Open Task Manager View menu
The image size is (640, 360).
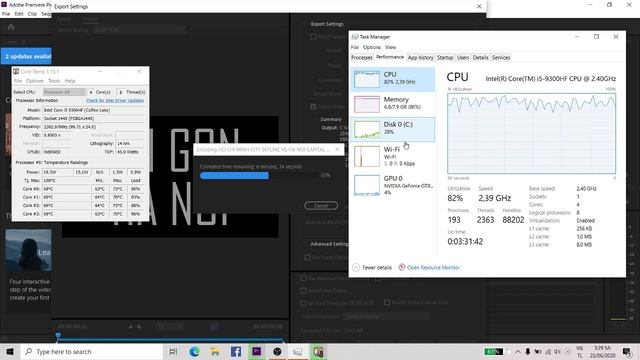(390, 47)
